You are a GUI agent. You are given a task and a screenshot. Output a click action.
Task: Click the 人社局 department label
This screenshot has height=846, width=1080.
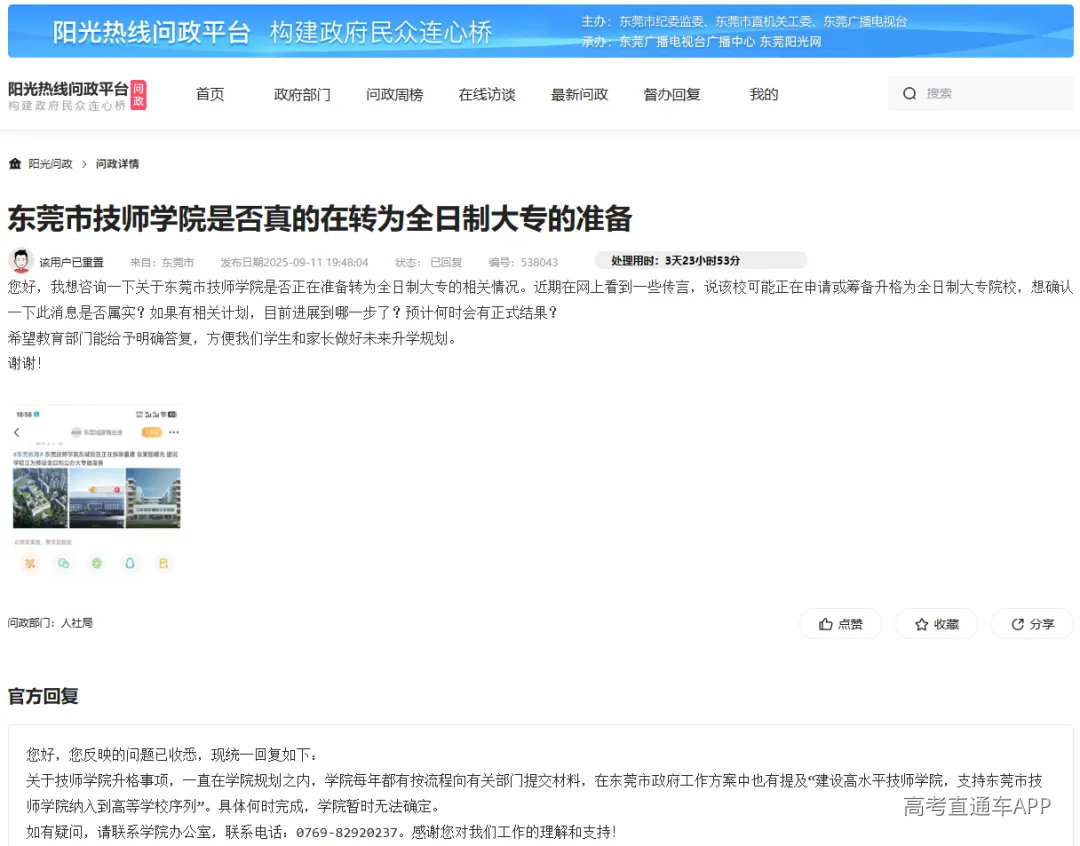point(76,623)
